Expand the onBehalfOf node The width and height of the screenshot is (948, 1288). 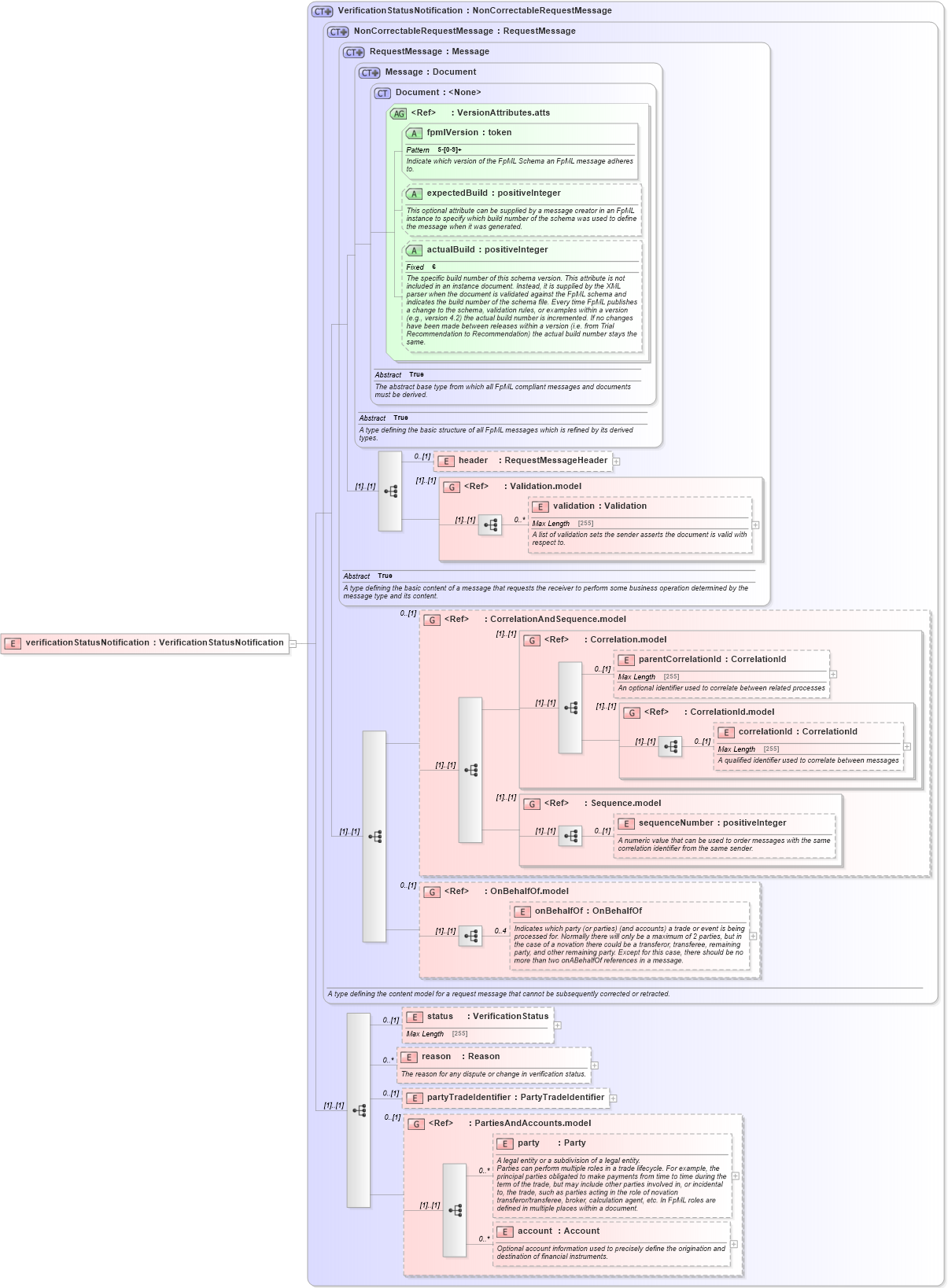pos(753,936)
